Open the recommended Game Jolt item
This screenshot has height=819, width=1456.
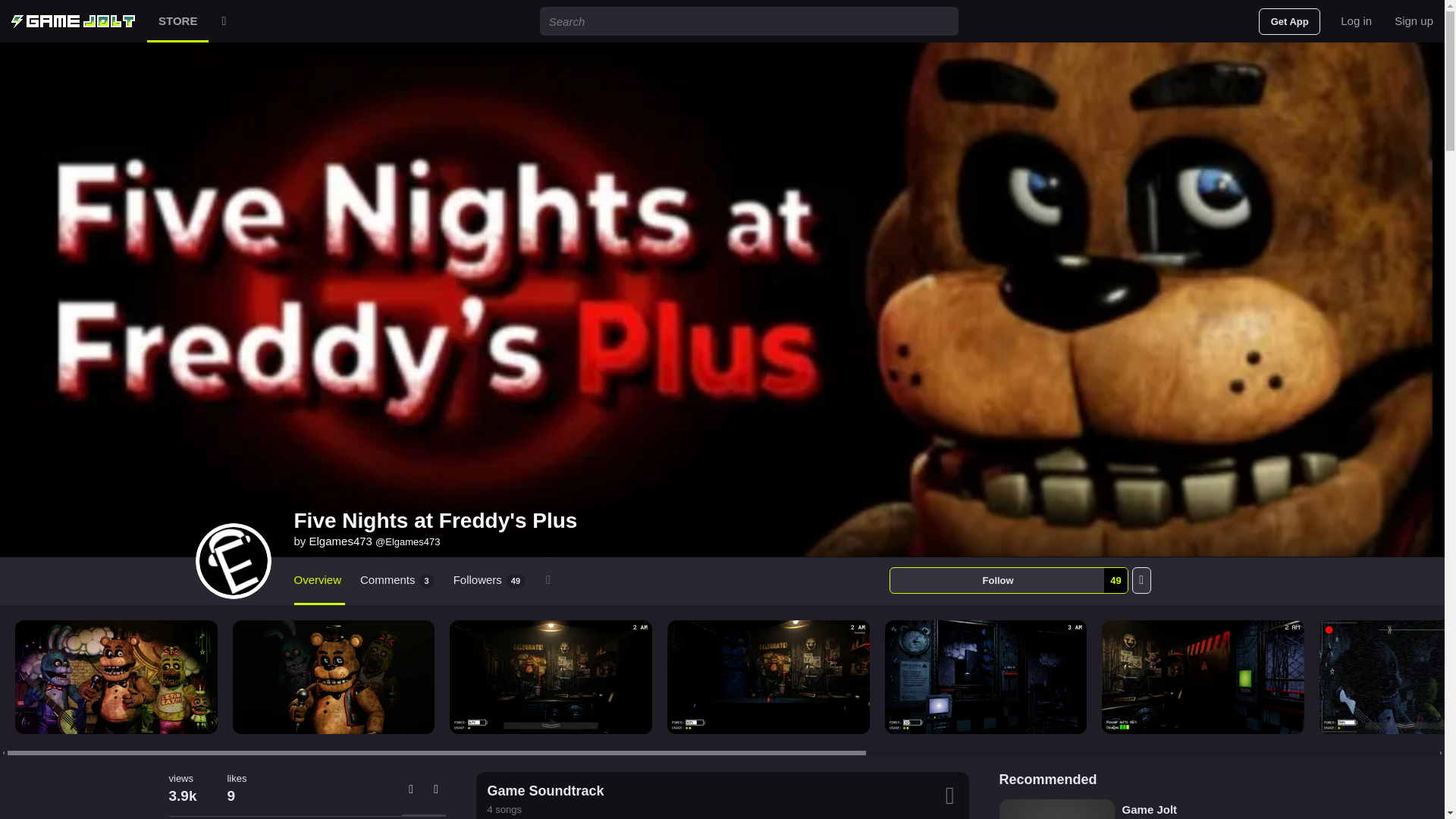click(x=1150, y=810)
